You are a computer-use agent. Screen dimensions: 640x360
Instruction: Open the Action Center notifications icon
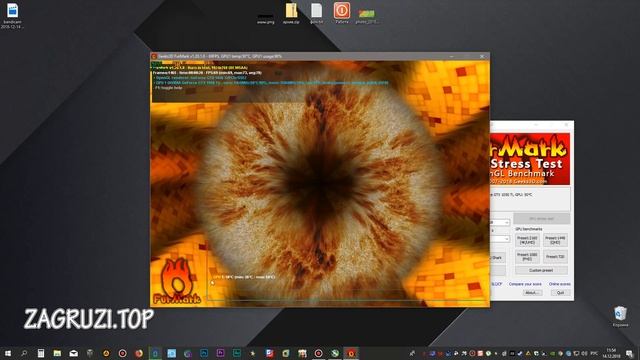(630, 353)
